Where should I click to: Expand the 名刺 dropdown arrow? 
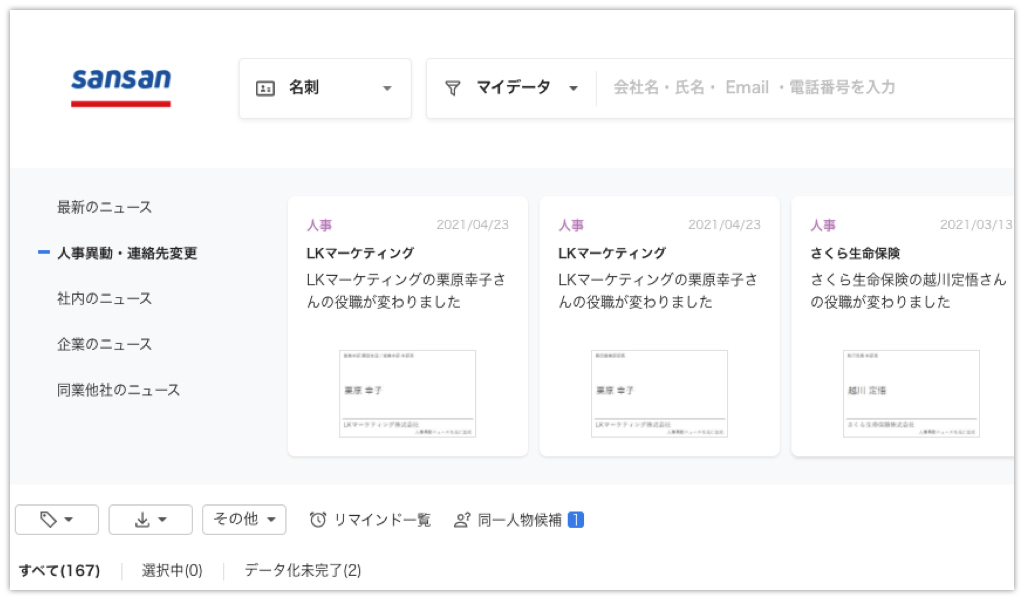(387, 88)
